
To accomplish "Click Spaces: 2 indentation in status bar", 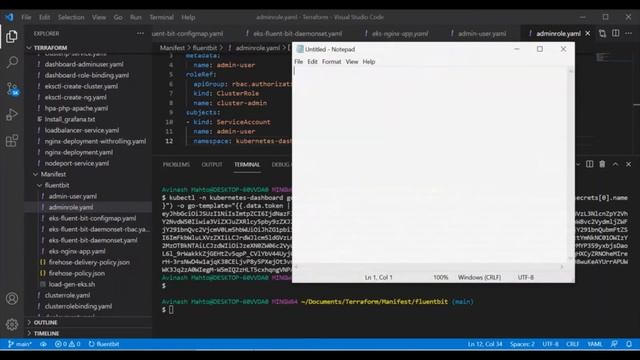I will [x=522, y=344].
